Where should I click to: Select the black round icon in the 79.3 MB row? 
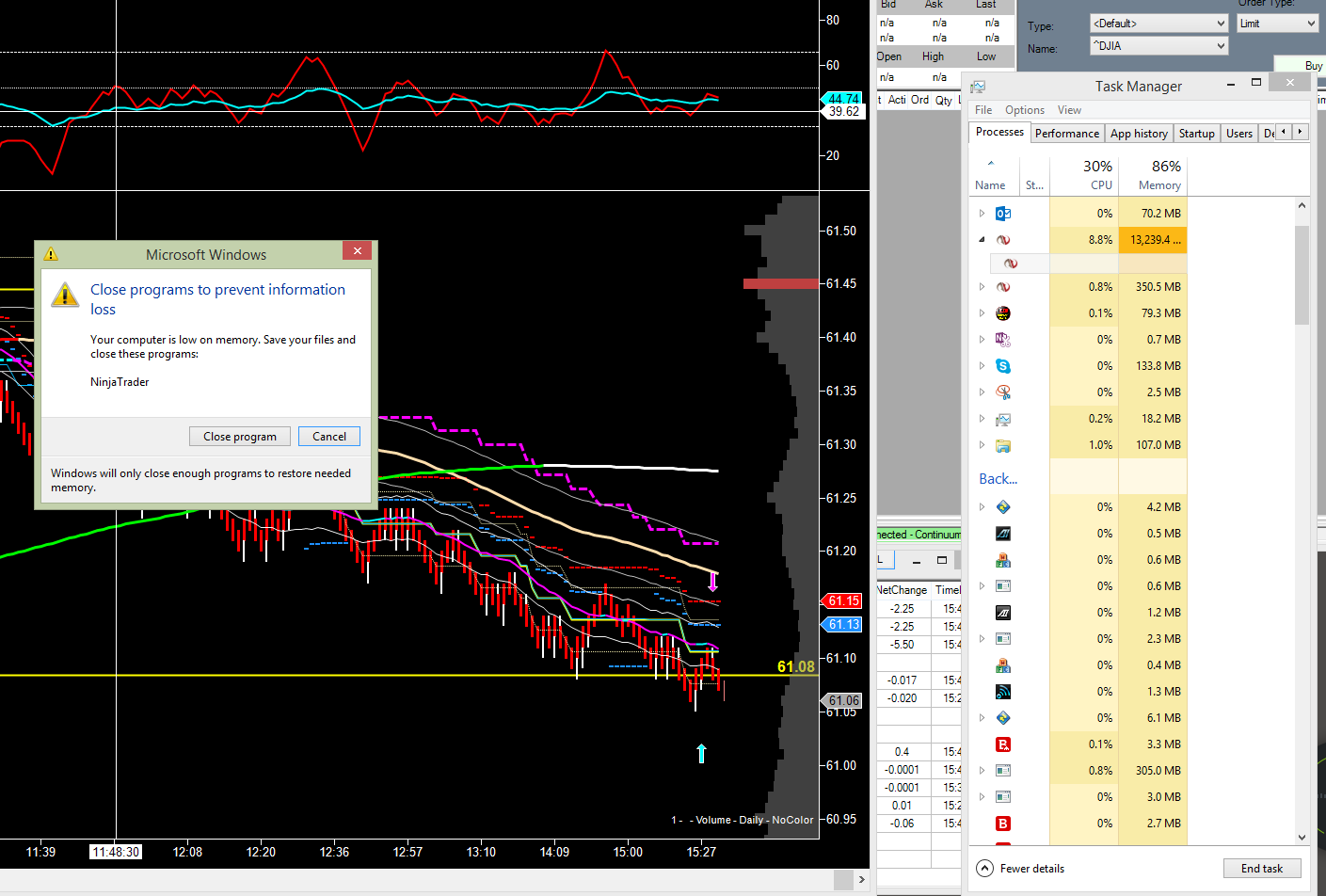click(1003, 313)
